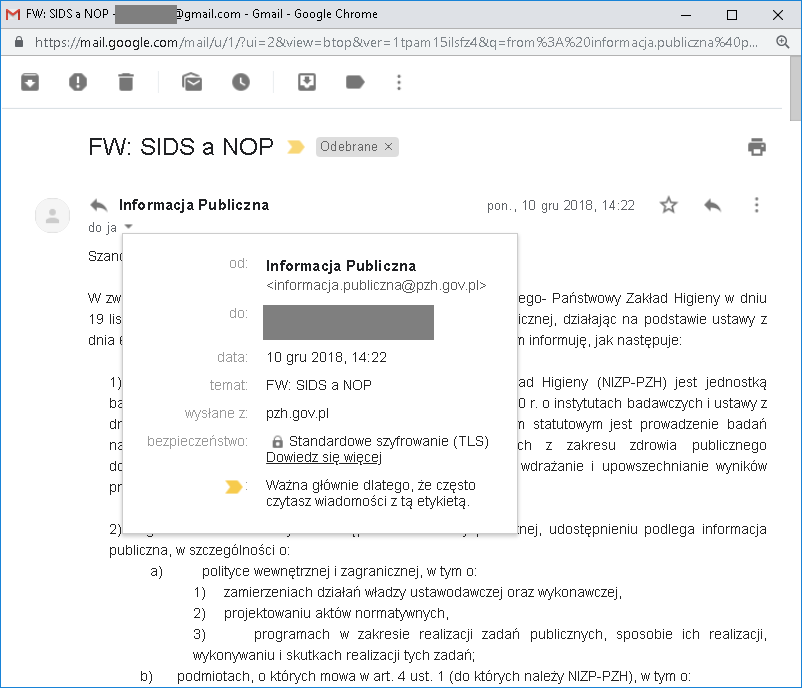This screenshot has height=688, width=802.
Task: Click the sender's avatar picture
Action: tap(52, 215)
